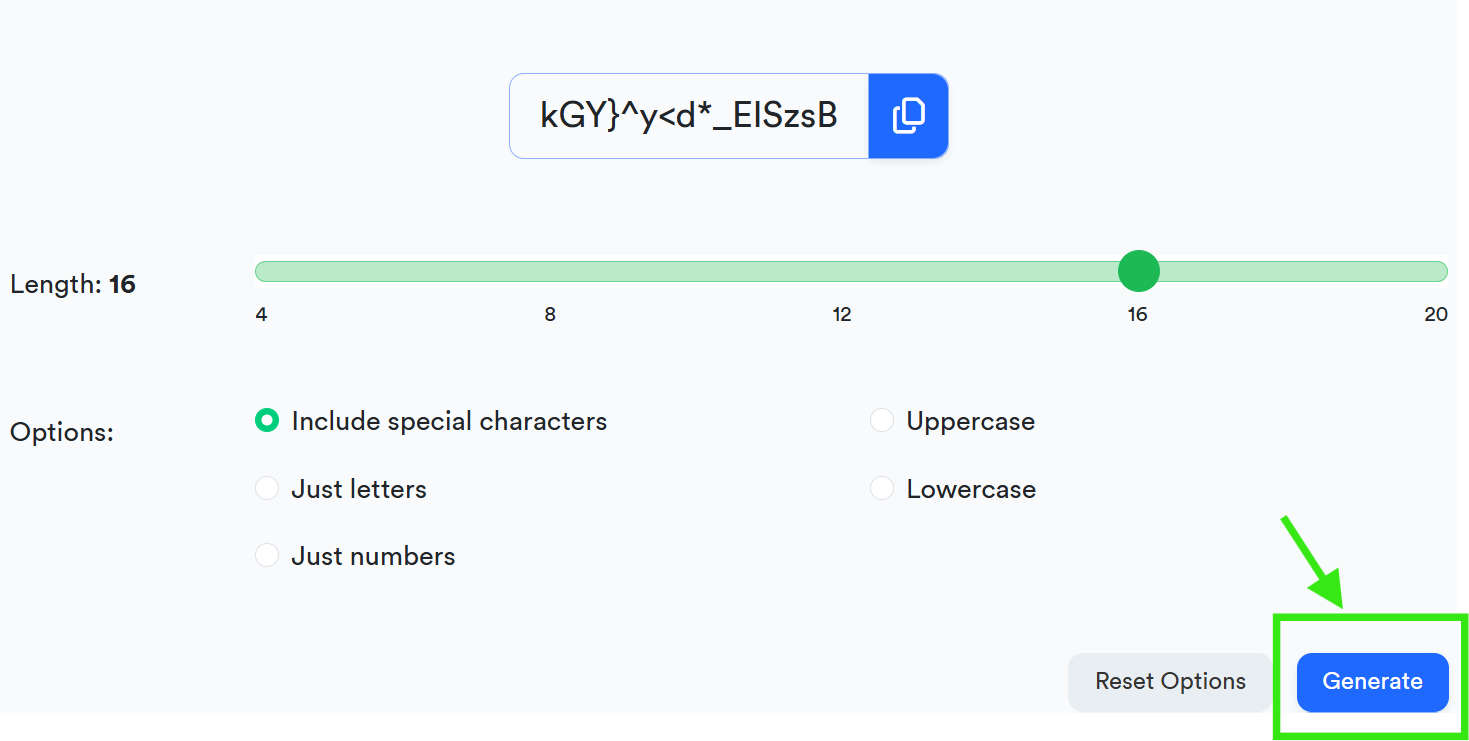Set slider to the 20 tick label

click(x=1436, y=315)
